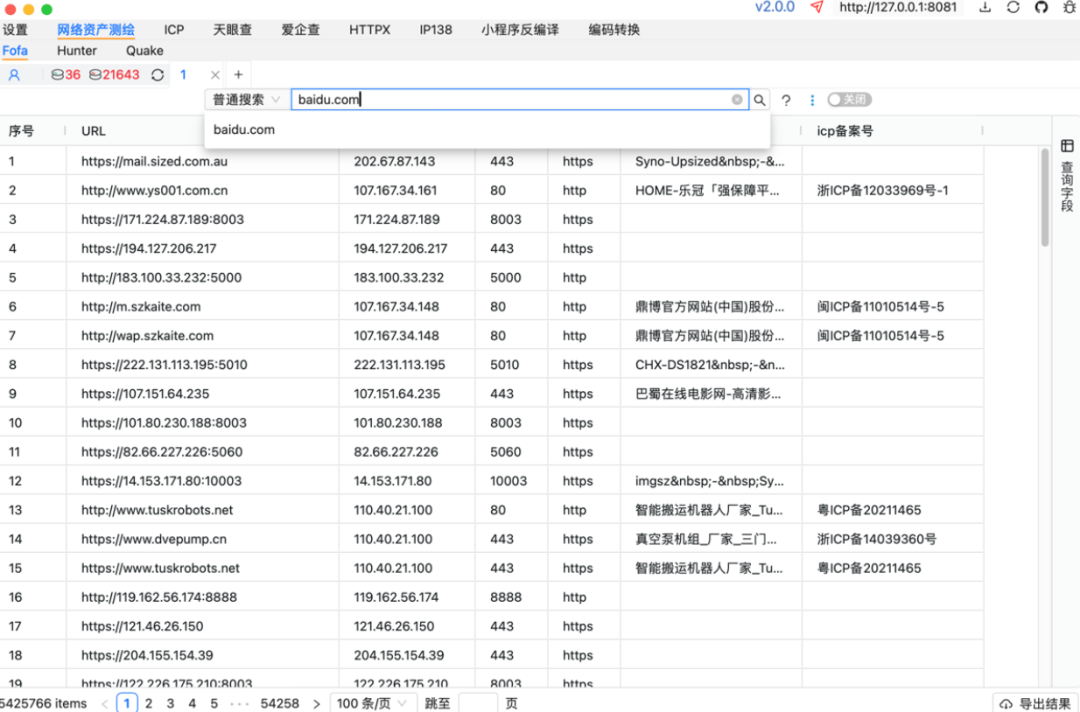
Task: Click the question mark help icon beside search
Action: [785, 100]
